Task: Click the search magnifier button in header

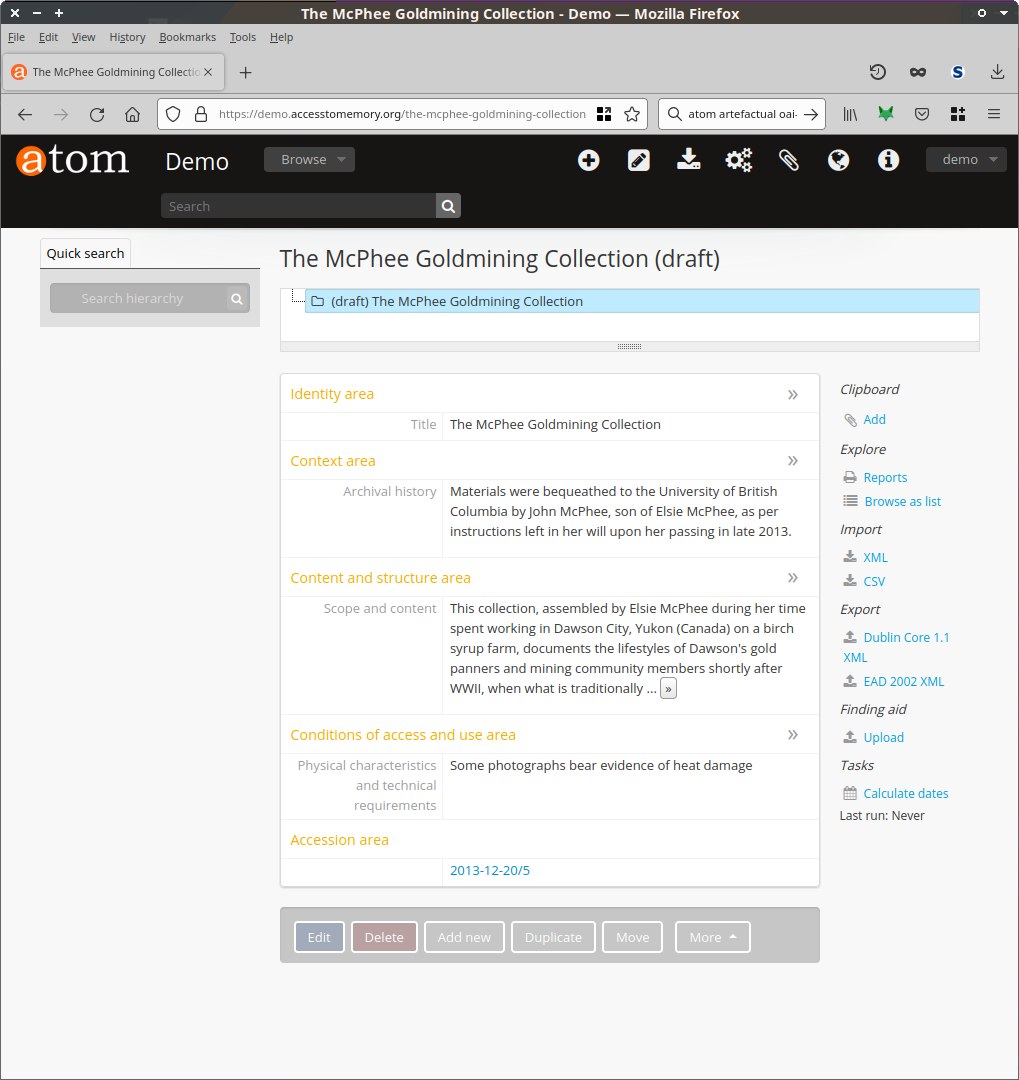Action: click(x=448, y=206)
